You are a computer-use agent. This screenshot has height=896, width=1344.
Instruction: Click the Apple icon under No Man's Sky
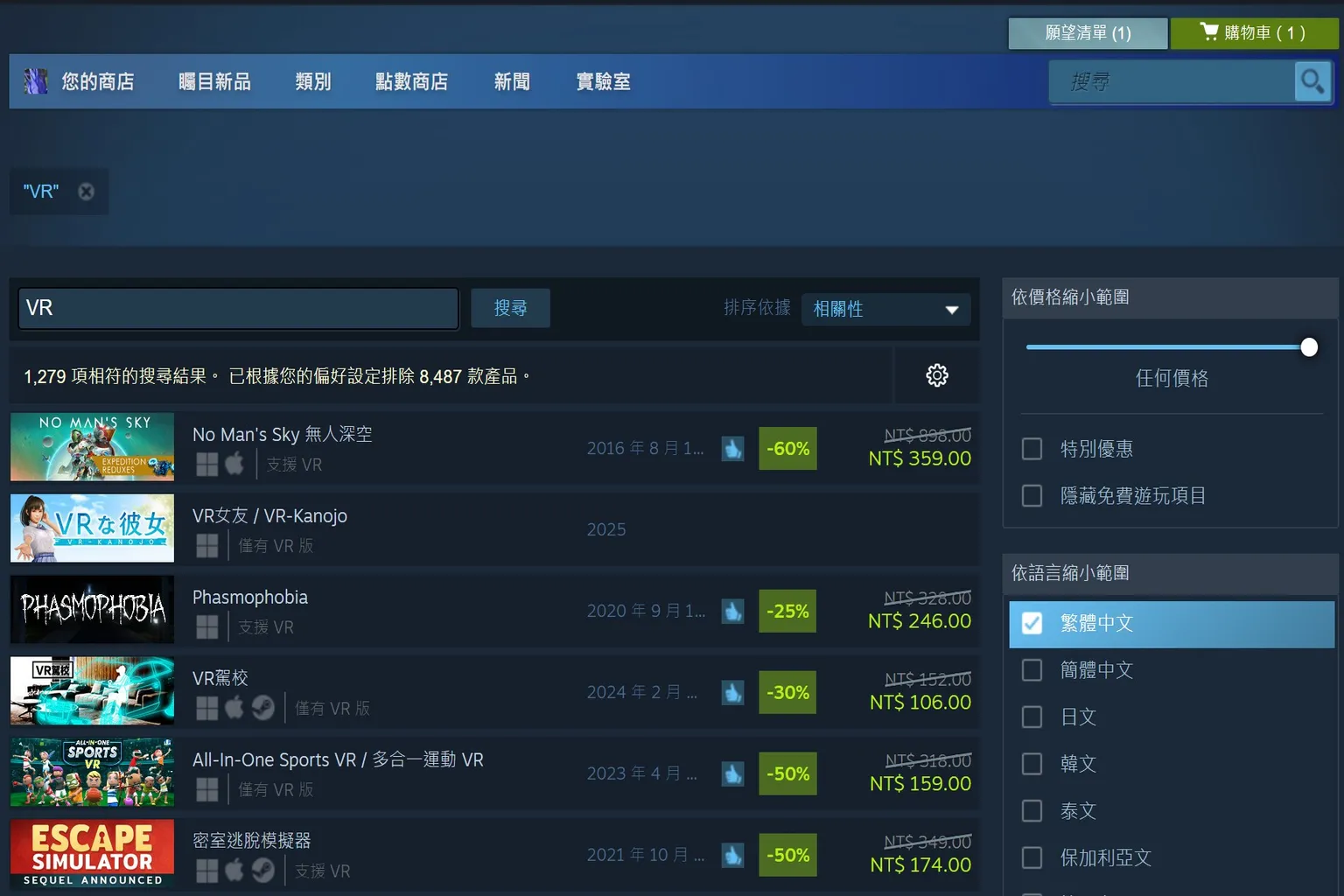234,464
